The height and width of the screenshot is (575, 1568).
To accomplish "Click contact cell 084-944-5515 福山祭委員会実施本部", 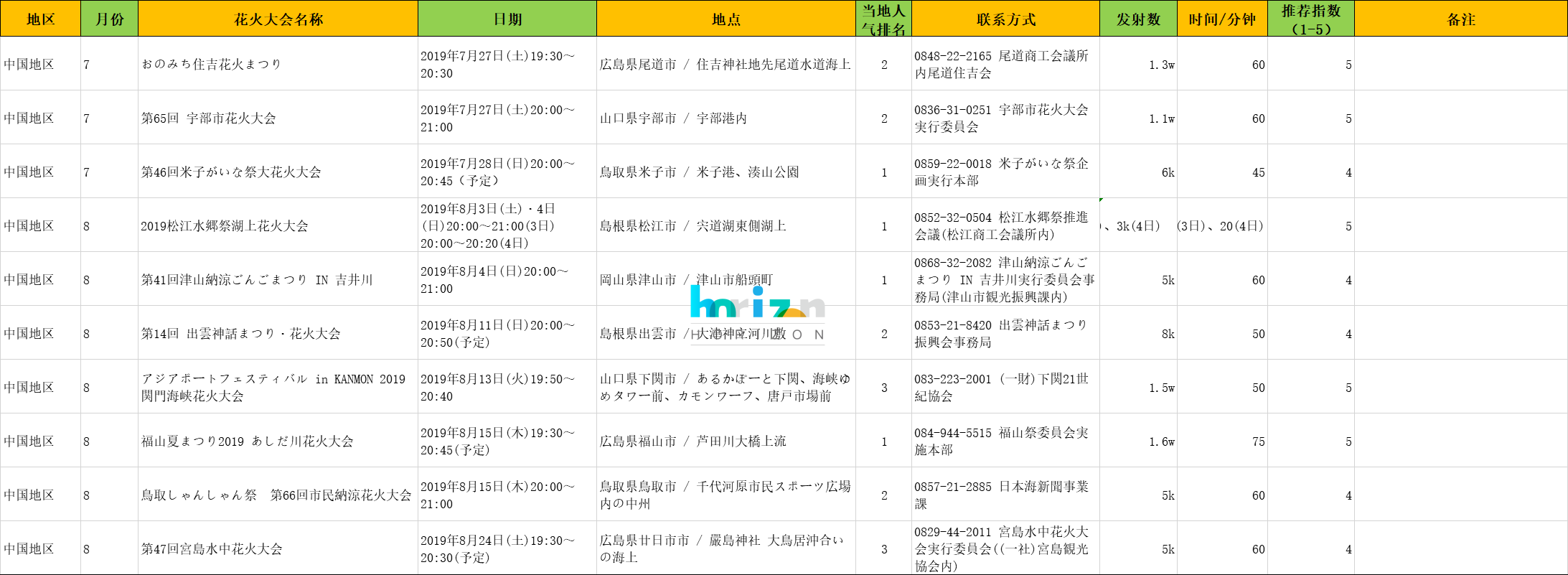I will click(x=1005, y=441).
